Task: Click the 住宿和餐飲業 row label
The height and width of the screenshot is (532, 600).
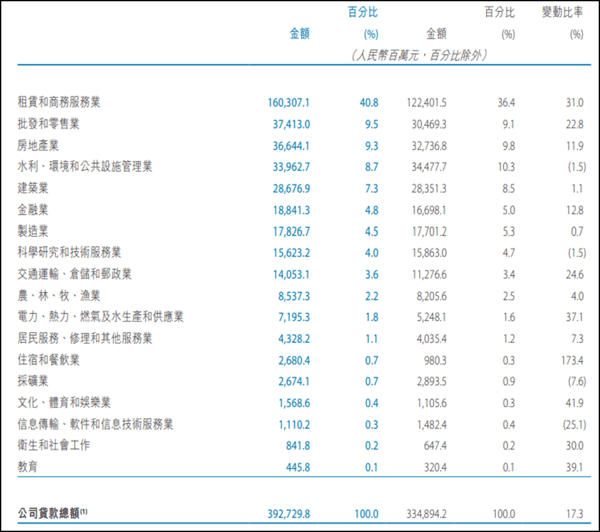Action: [54, 359]
